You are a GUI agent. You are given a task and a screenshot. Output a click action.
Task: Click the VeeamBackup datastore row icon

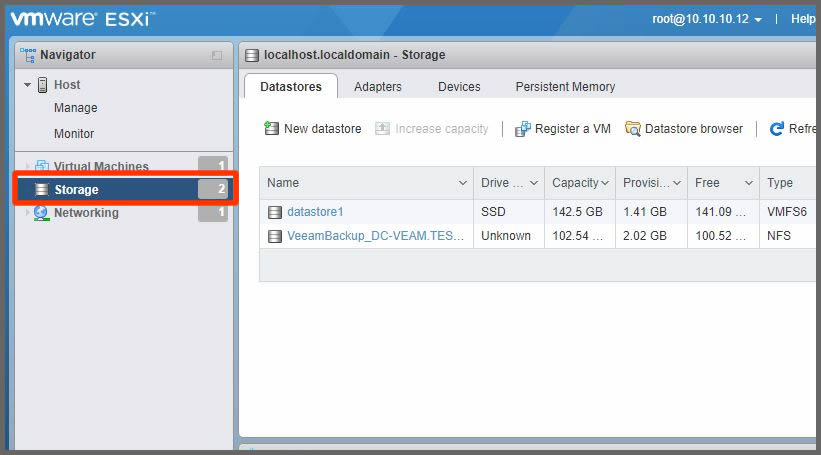[x=275, y=236]
